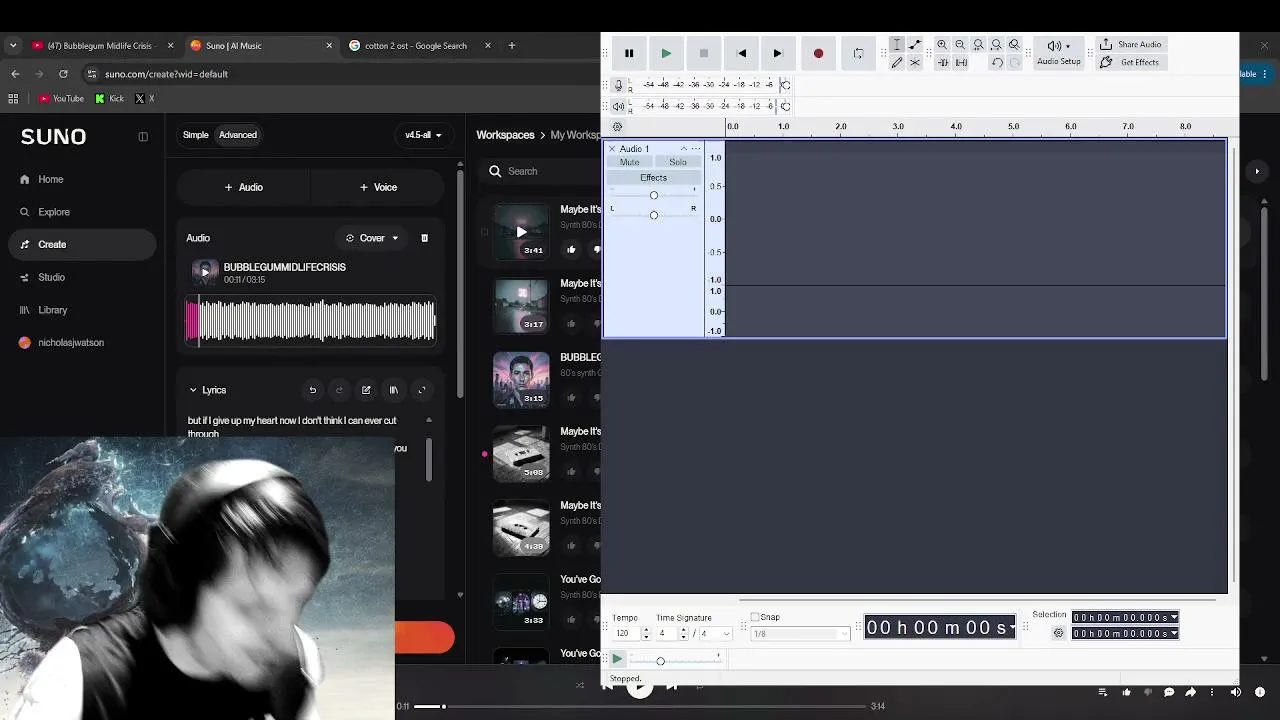
Task: Click the Audacity Zoom Toggle icon
Action: (1014, 45)
